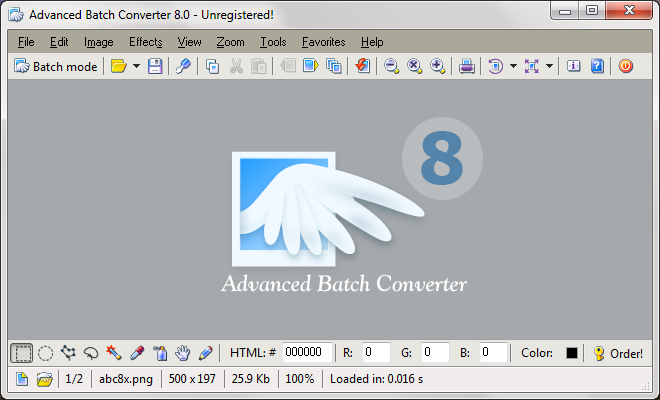
Task: Select the pencil drawing tool
Action: [206, 353]
